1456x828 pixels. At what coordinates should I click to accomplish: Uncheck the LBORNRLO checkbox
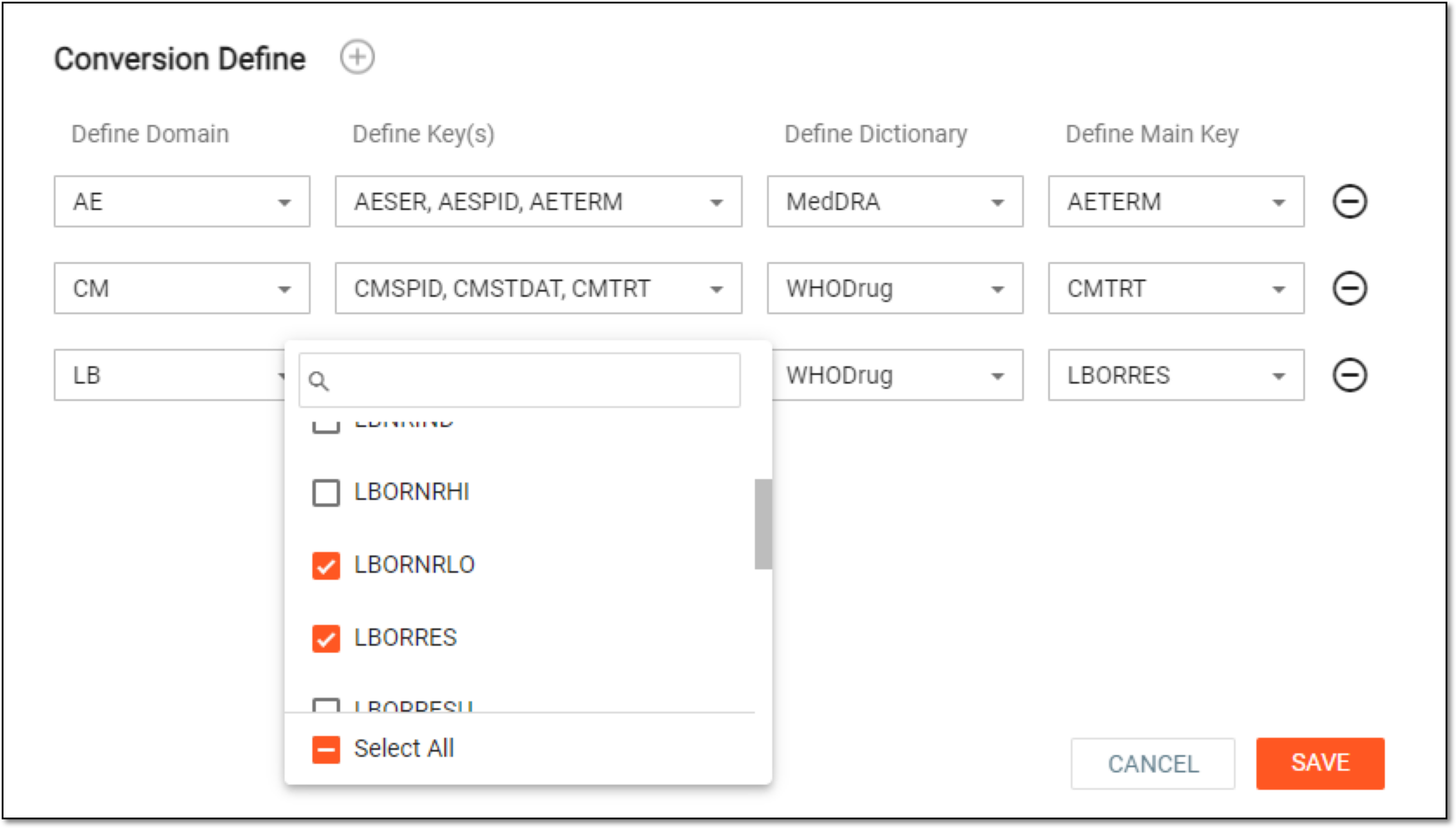coord(326,566)
